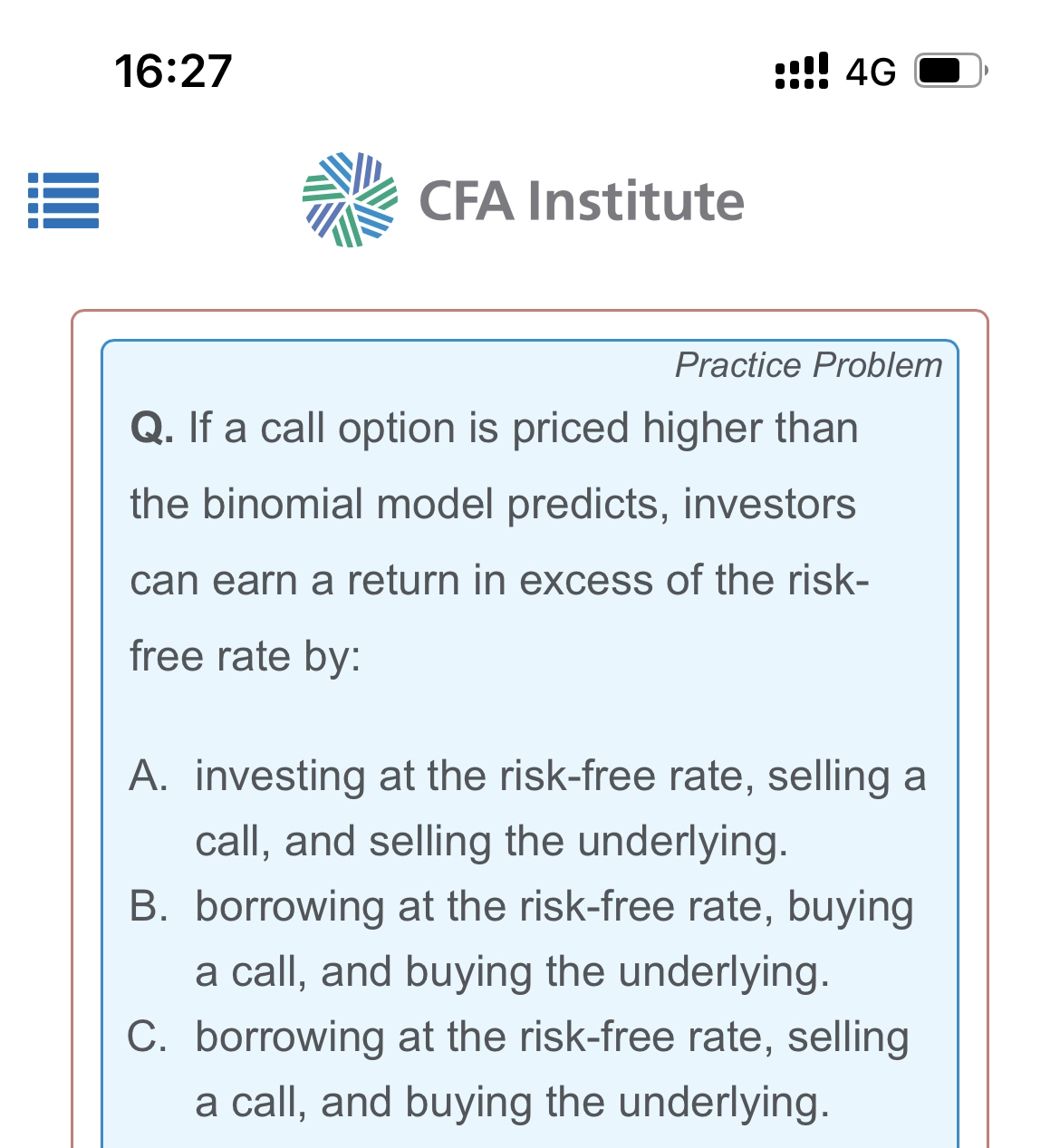
Task: Click the CFA Institute starburst logo
Action: click(350, 199)
